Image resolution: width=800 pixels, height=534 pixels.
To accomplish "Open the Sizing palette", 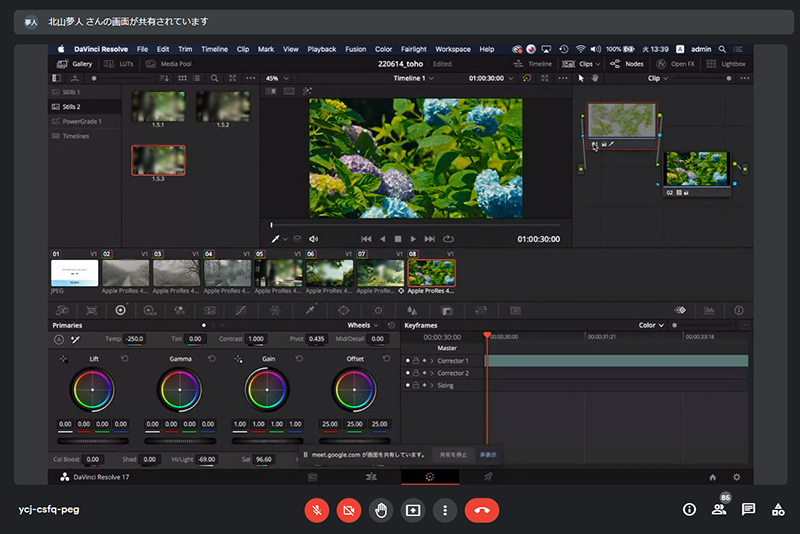I will [x=481, y=310].
